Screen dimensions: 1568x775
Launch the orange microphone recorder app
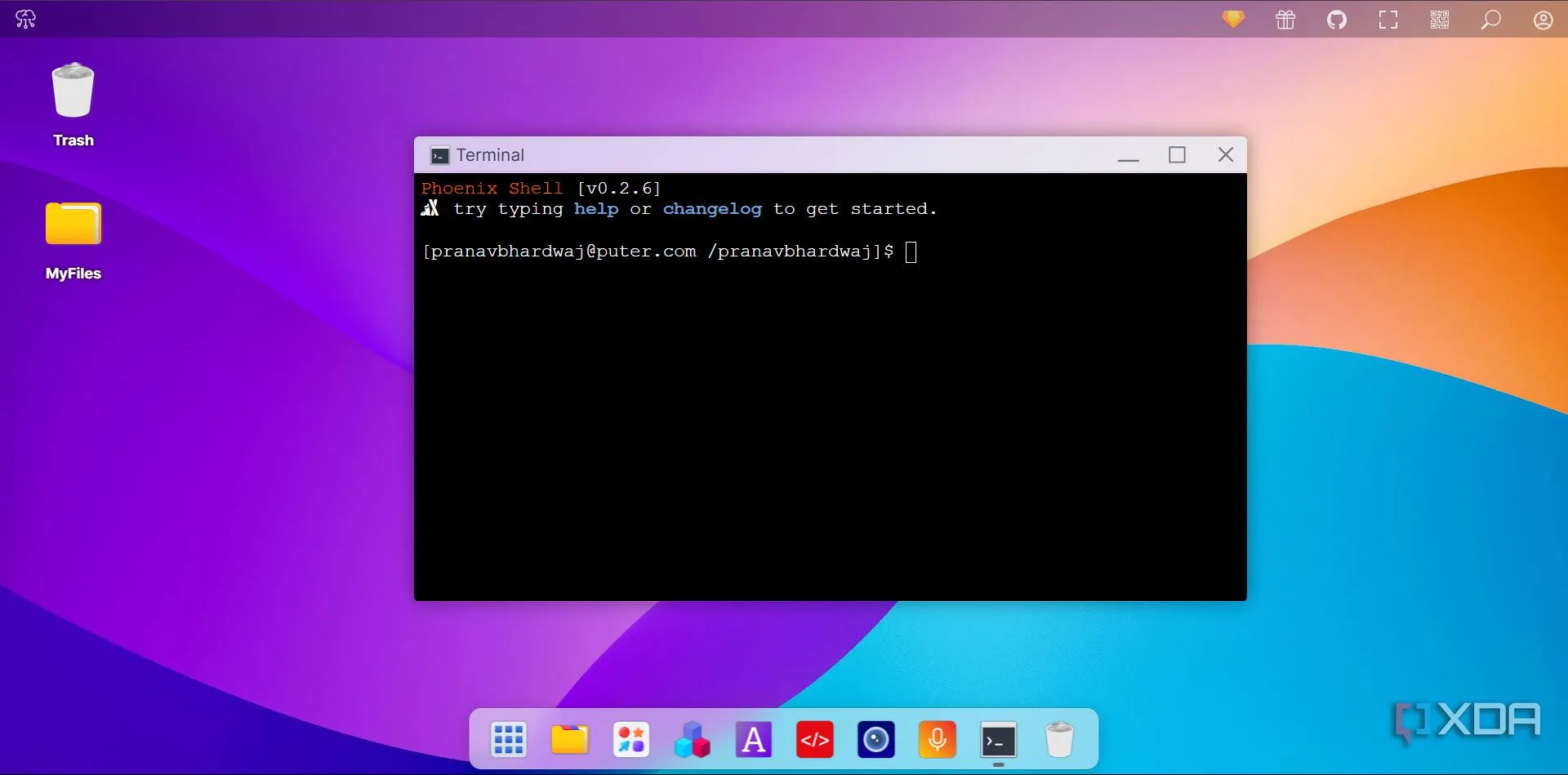pyautogui.click(x=938, y=740)
